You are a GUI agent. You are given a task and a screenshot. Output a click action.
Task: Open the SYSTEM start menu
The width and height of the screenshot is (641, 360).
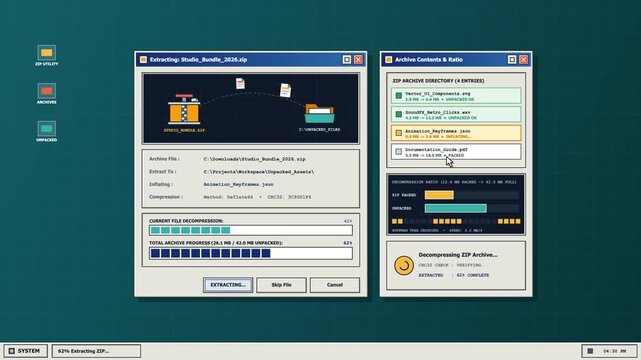coord(25,351)
